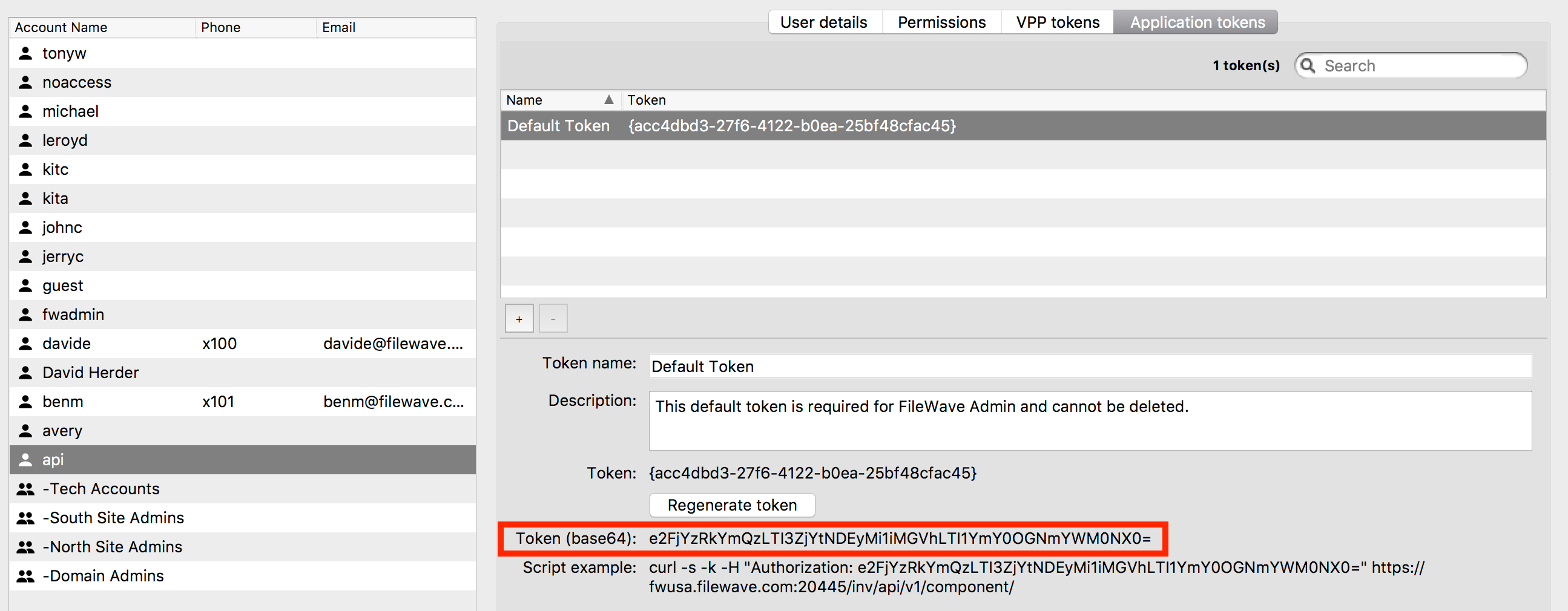Click the user icon next to michael

[25, 111]
